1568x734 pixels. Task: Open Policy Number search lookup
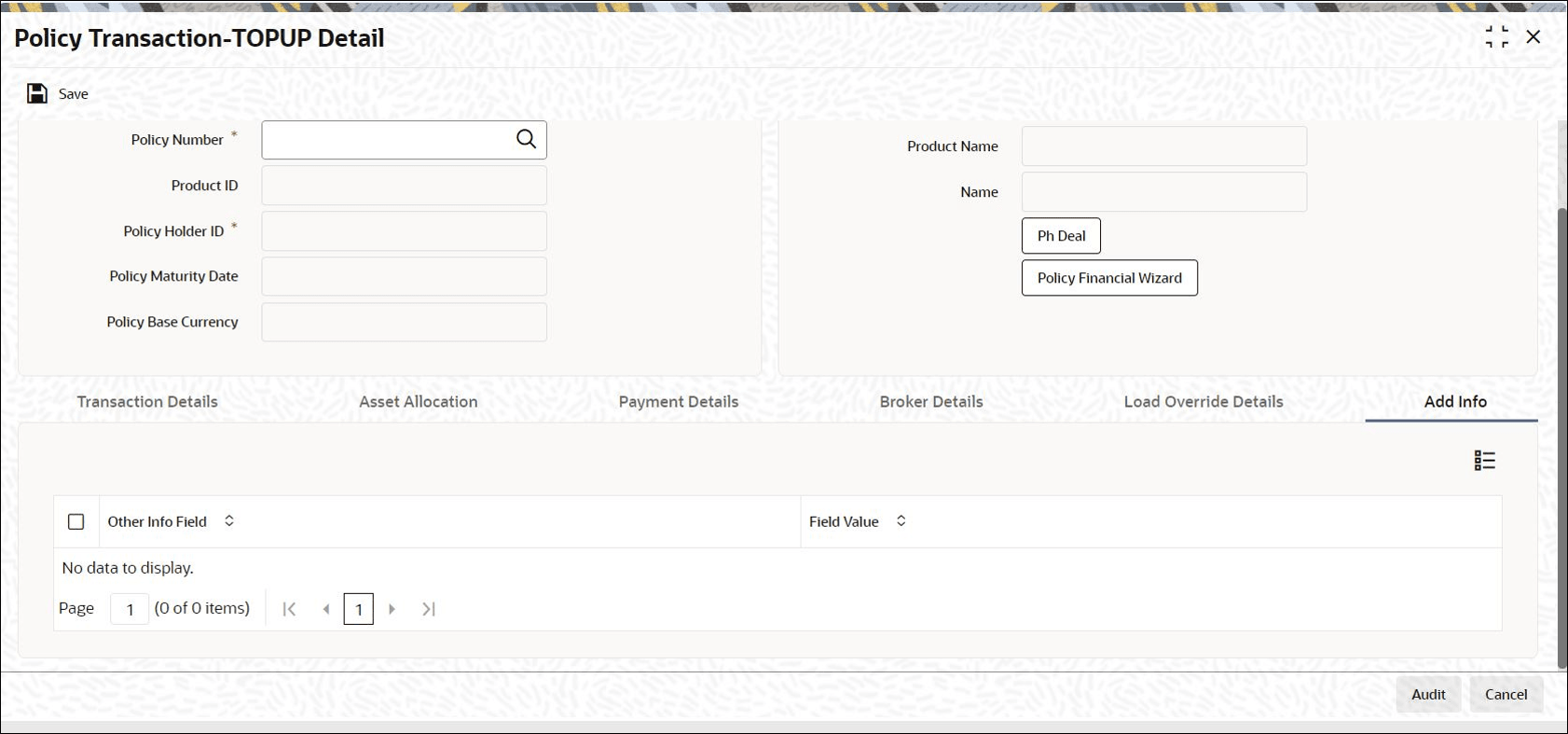point(526,139)
